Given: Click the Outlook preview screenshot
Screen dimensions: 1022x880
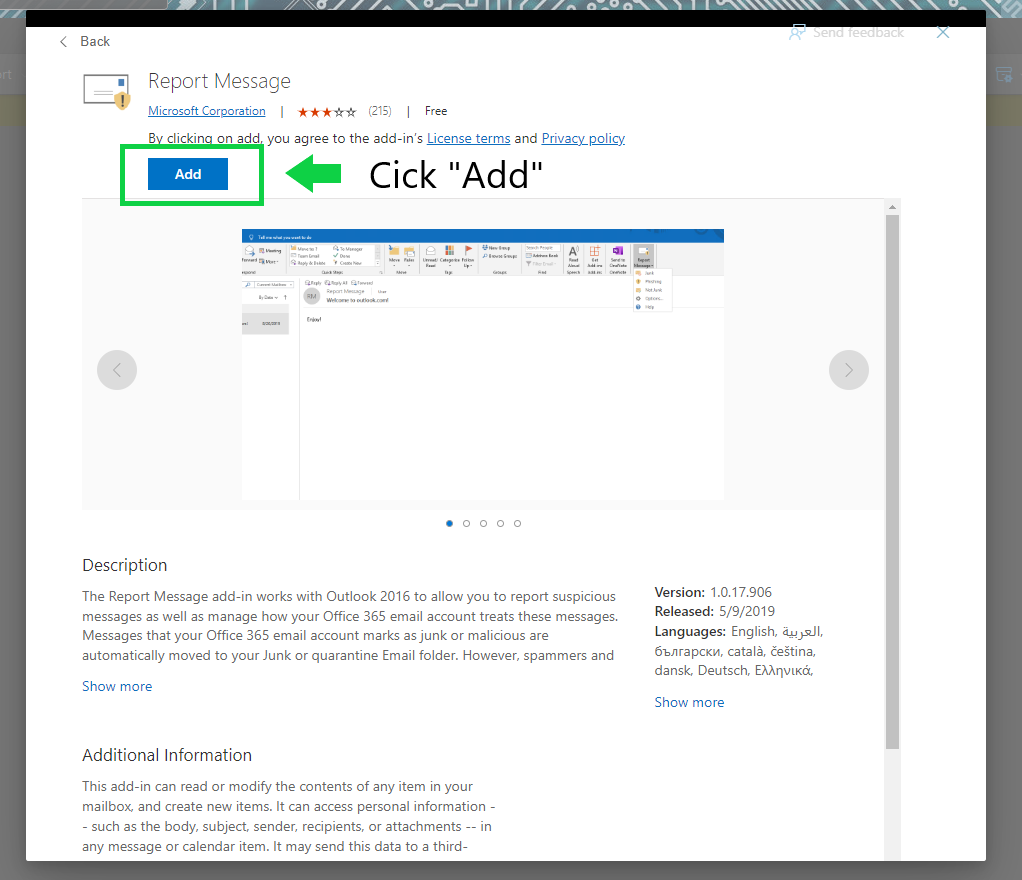Looking at the screenshot, I should coord(482,364).
